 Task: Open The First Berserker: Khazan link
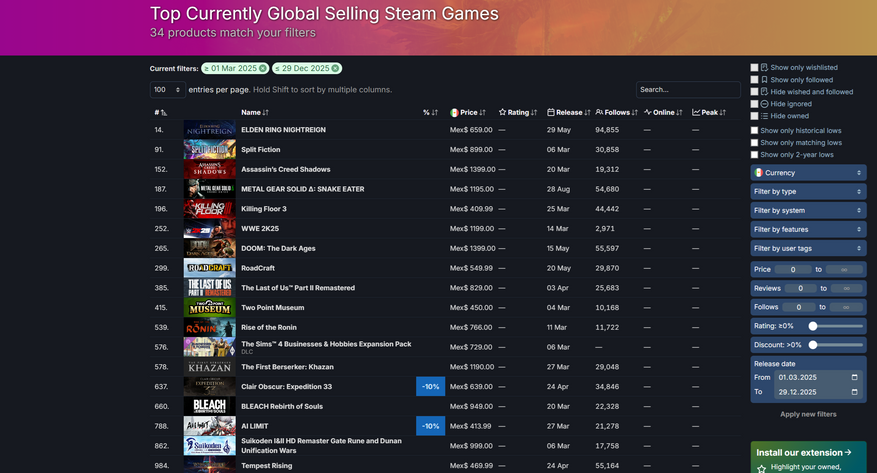(287, 367)
